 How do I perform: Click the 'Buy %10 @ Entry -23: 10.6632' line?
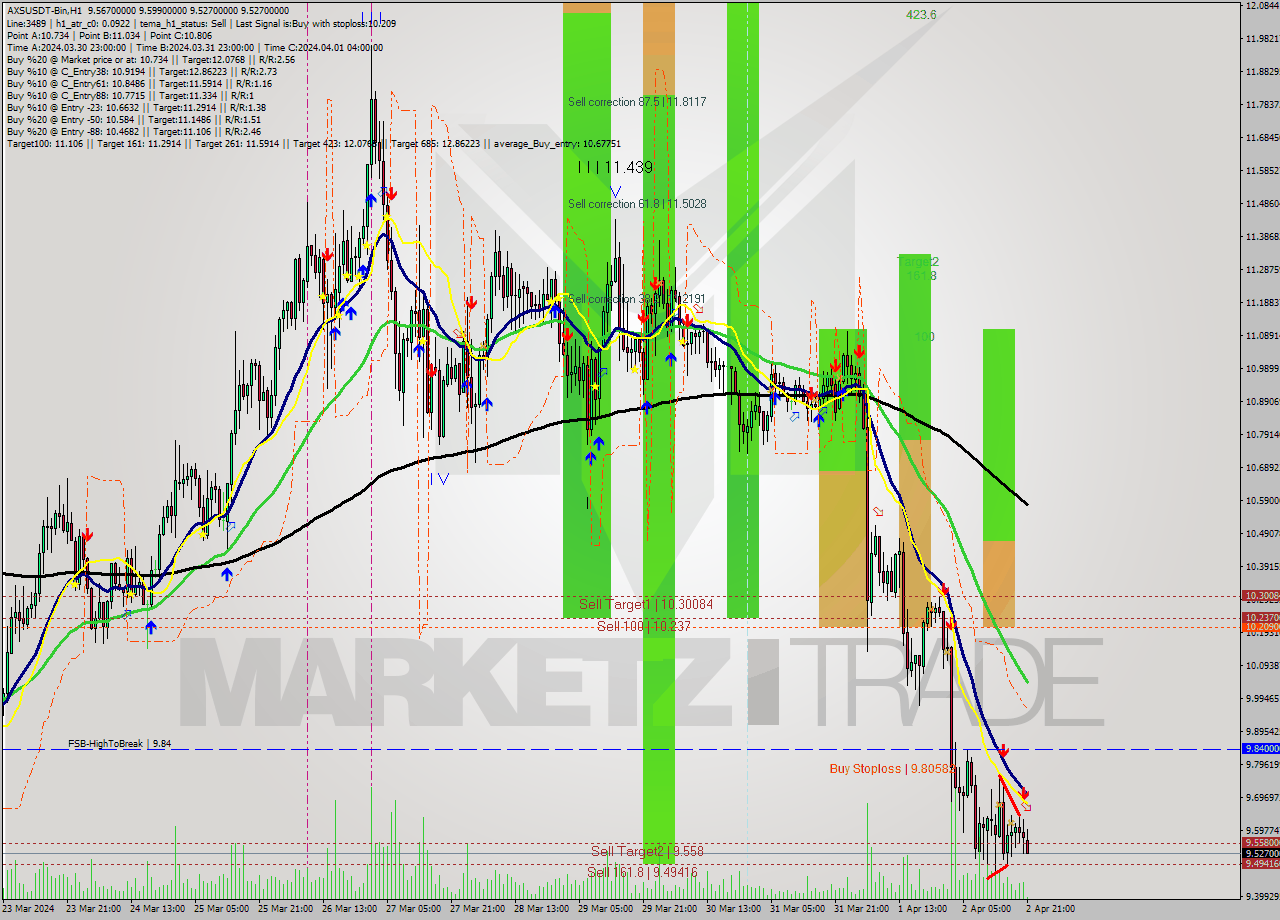coord(137,107)
